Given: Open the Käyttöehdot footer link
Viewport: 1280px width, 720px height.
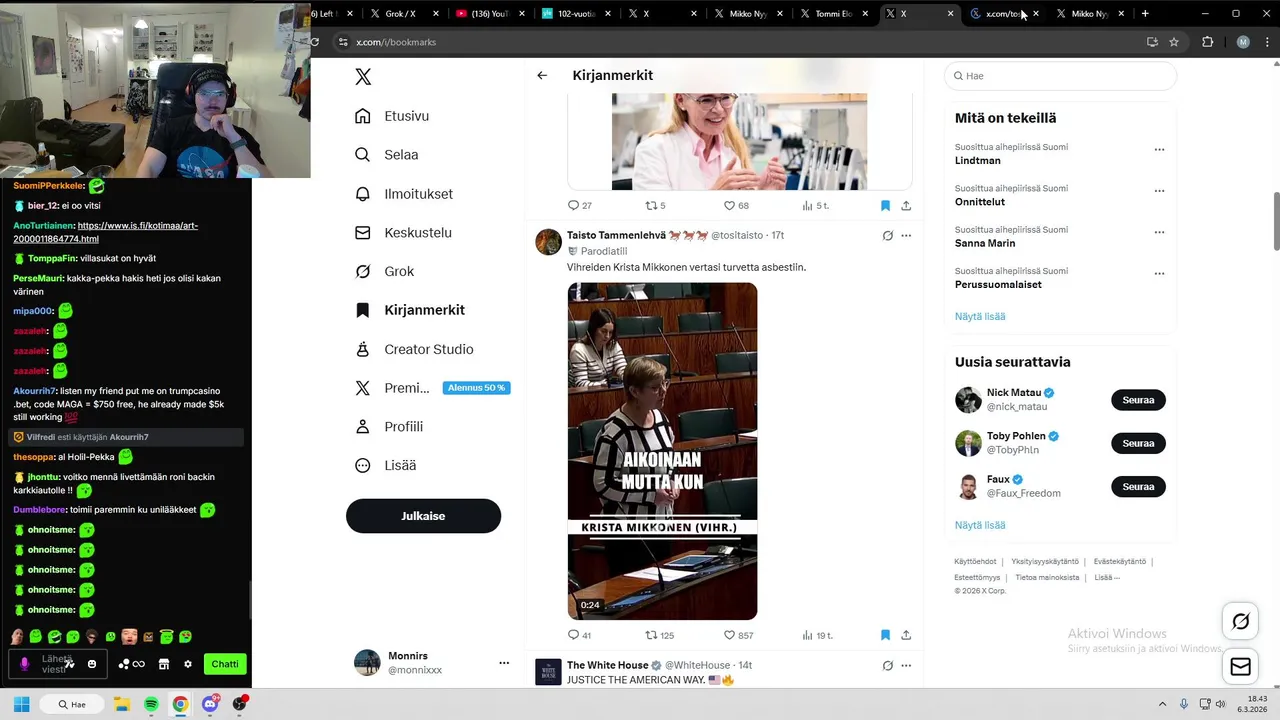Looking at the screenshot, I should tap(975, 562).
